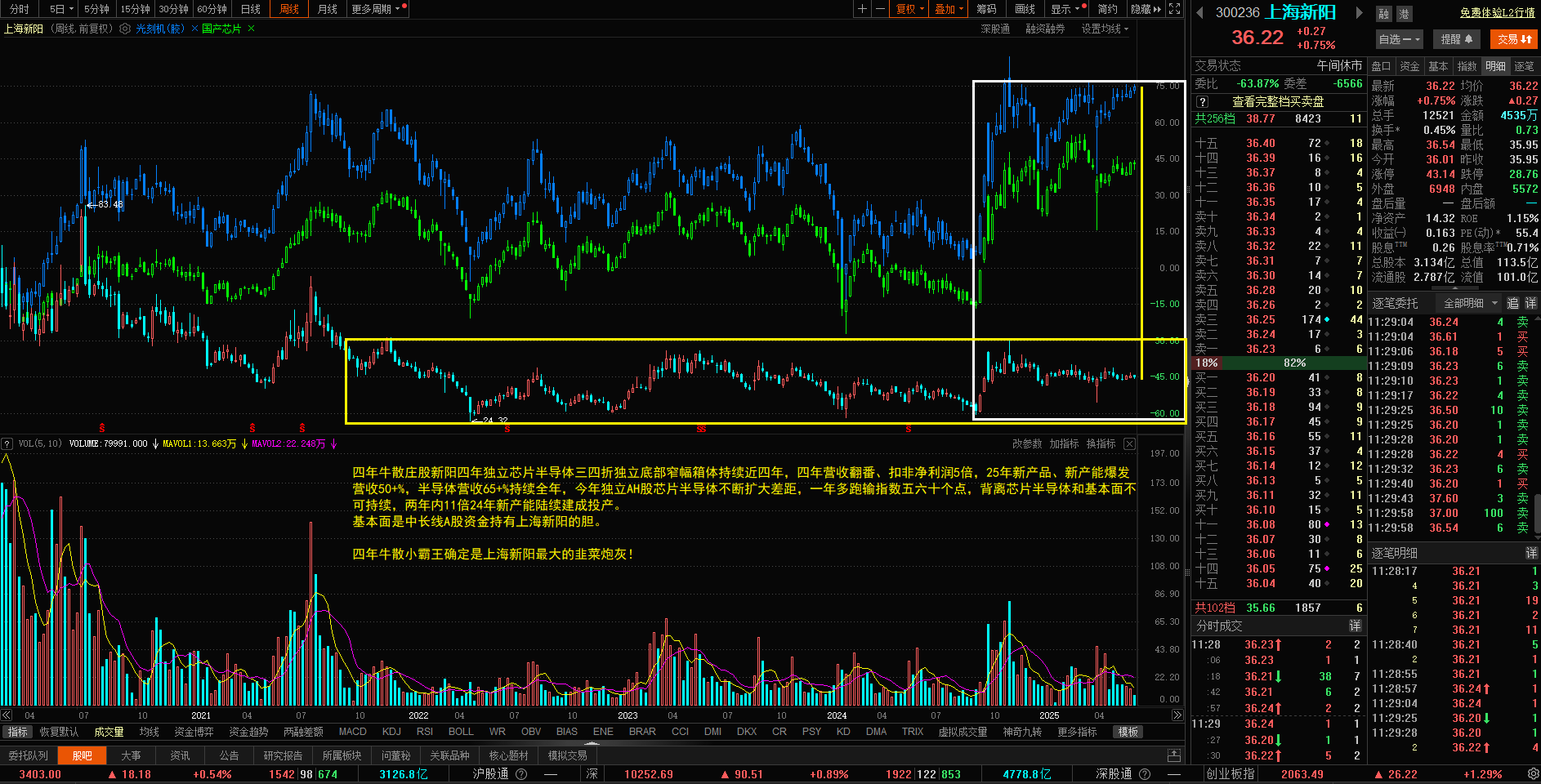This screenshot has width=1541, height=784.
Task: Close the volume indicator panel
Action: pyautogui.click(x=1129, y=443)
